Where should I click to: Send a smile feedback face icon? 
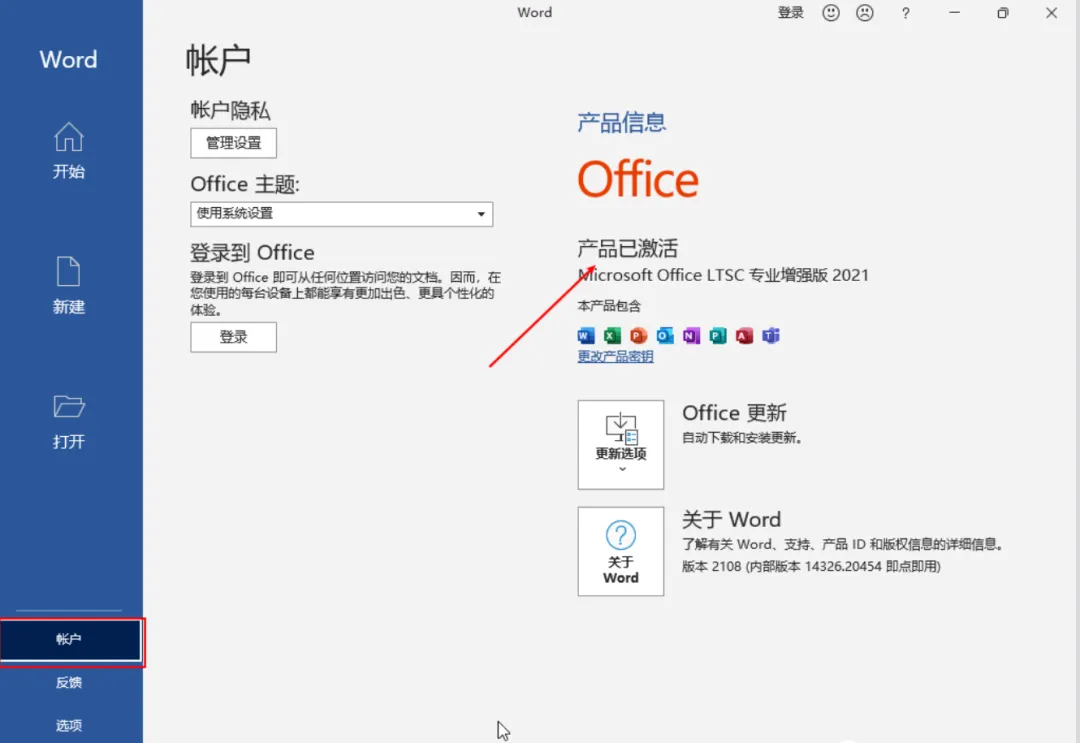pos(831,12)
